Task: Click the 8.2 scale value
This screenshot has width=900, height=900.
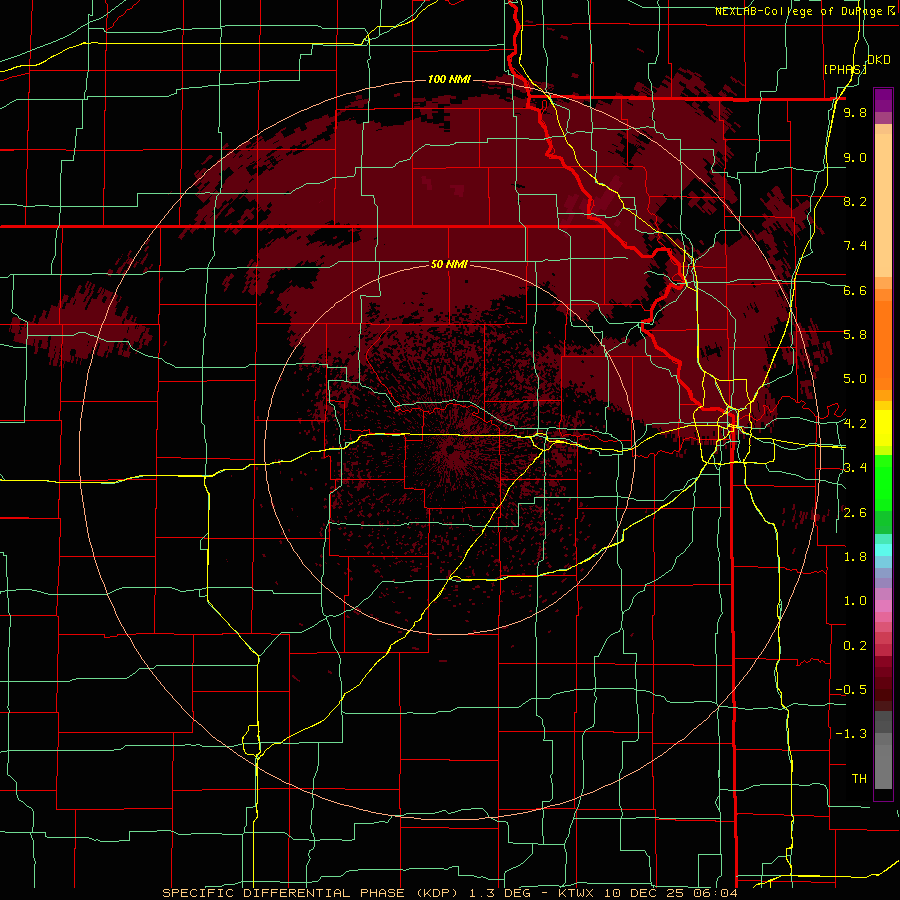Action: pyautogui.click(x=855, y=201)
